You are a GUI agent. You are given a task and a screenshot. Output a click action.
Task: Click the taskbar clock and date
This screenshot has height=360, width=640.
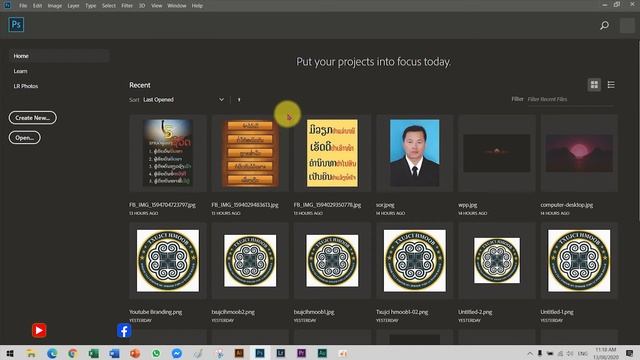[x=606, y=353]
